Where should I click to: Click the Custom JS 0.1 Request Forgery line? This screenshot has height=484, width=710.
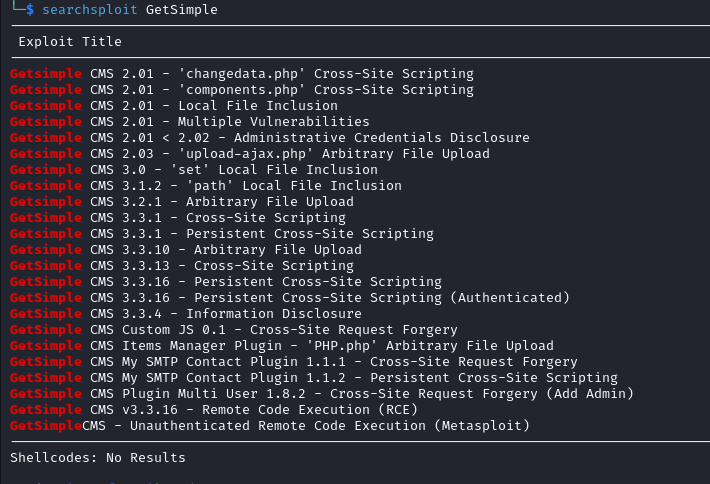tap(234, 330)
